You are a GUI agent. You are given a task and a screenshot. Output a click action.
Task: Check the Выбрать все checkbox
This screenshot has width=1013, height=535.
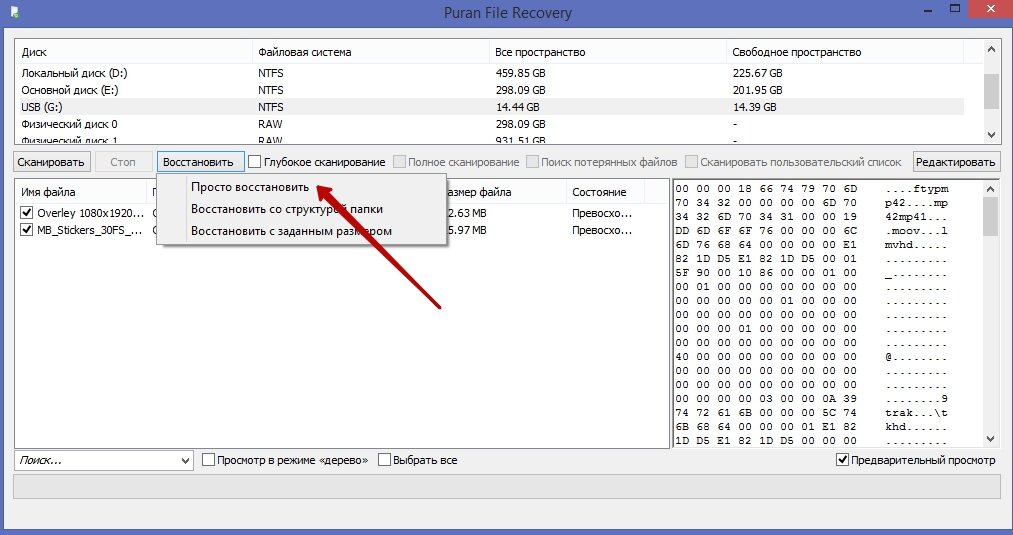(384, 460)
